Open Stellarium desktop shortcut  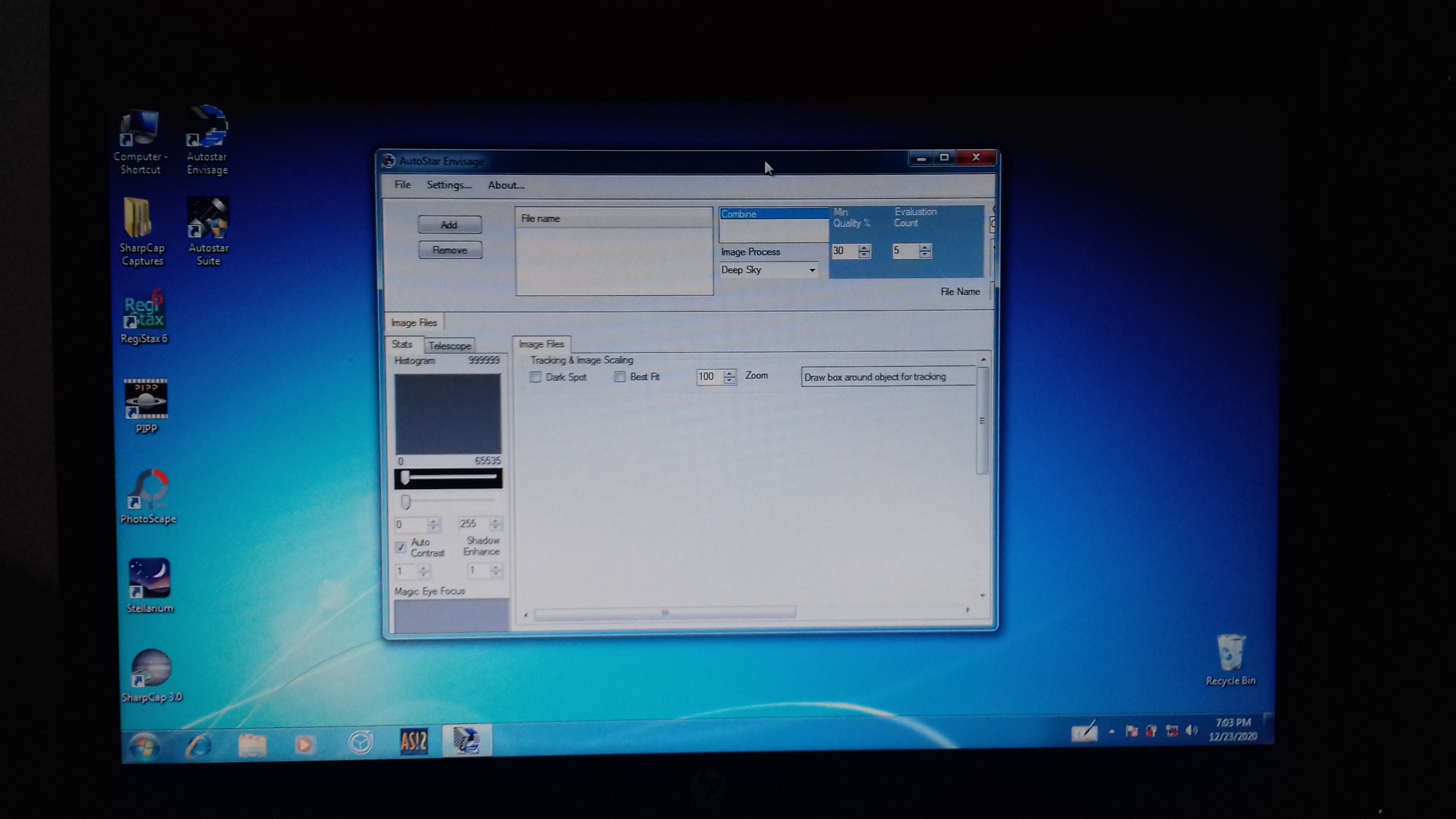pos(149,586)
